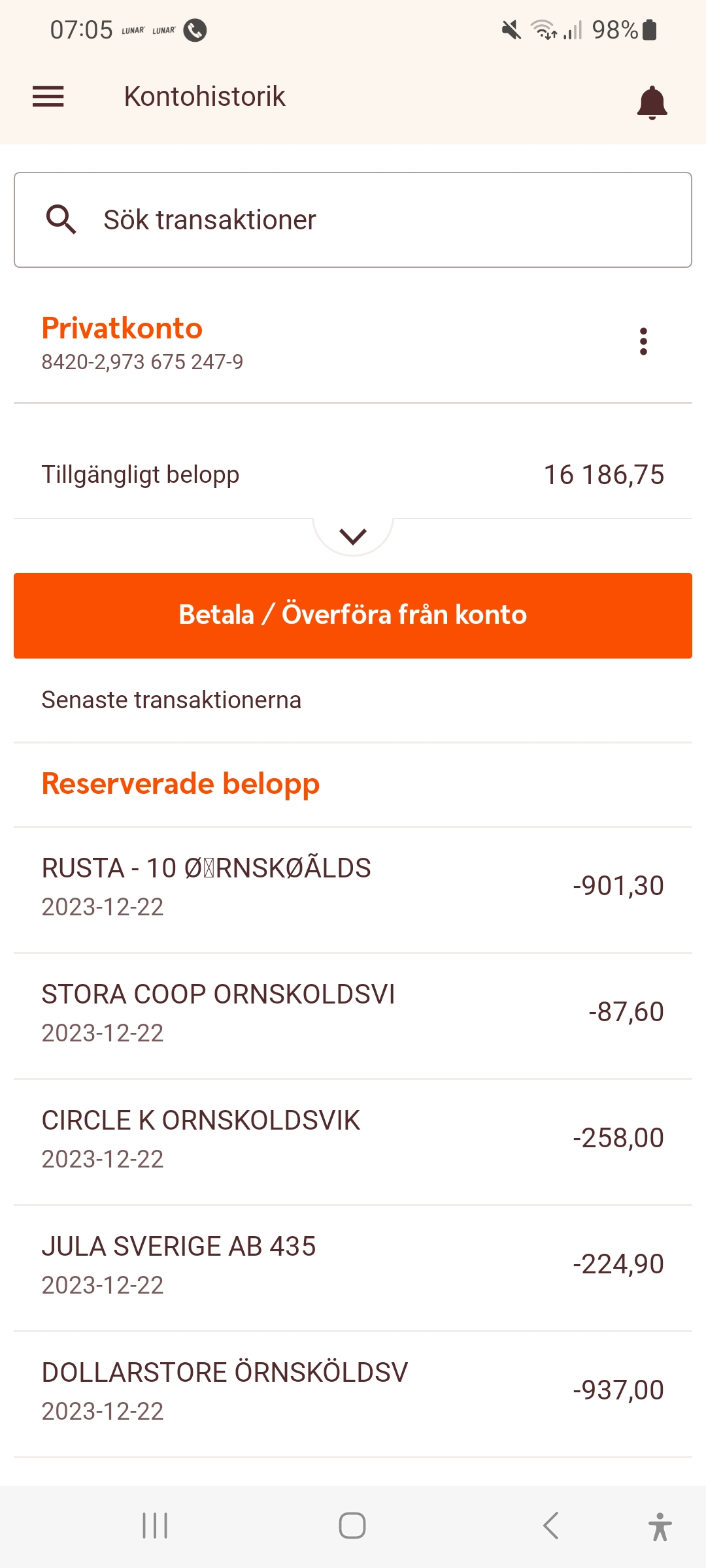Open notifications bell
Screen dimensions: 706x1568
[652, 102]
